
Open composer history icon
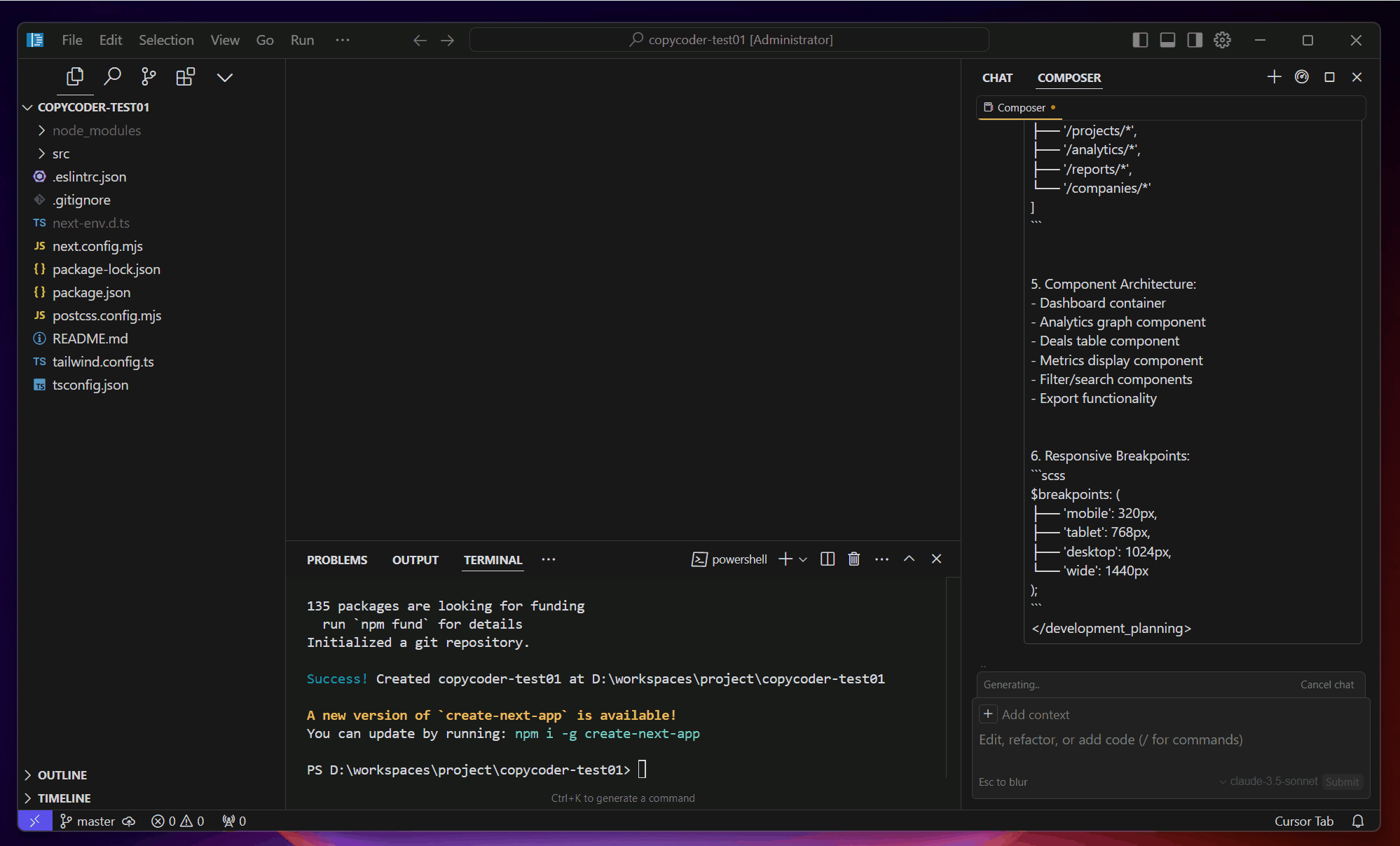(1302, 77)
